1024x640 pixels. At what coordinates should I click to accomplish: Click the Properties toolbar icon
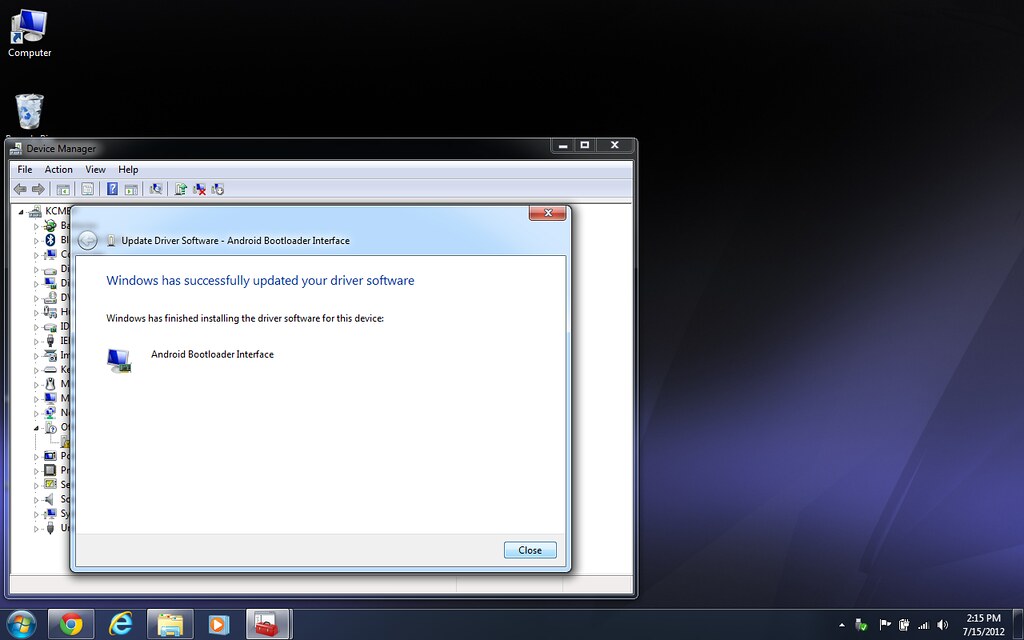click(x=88, y=189)
